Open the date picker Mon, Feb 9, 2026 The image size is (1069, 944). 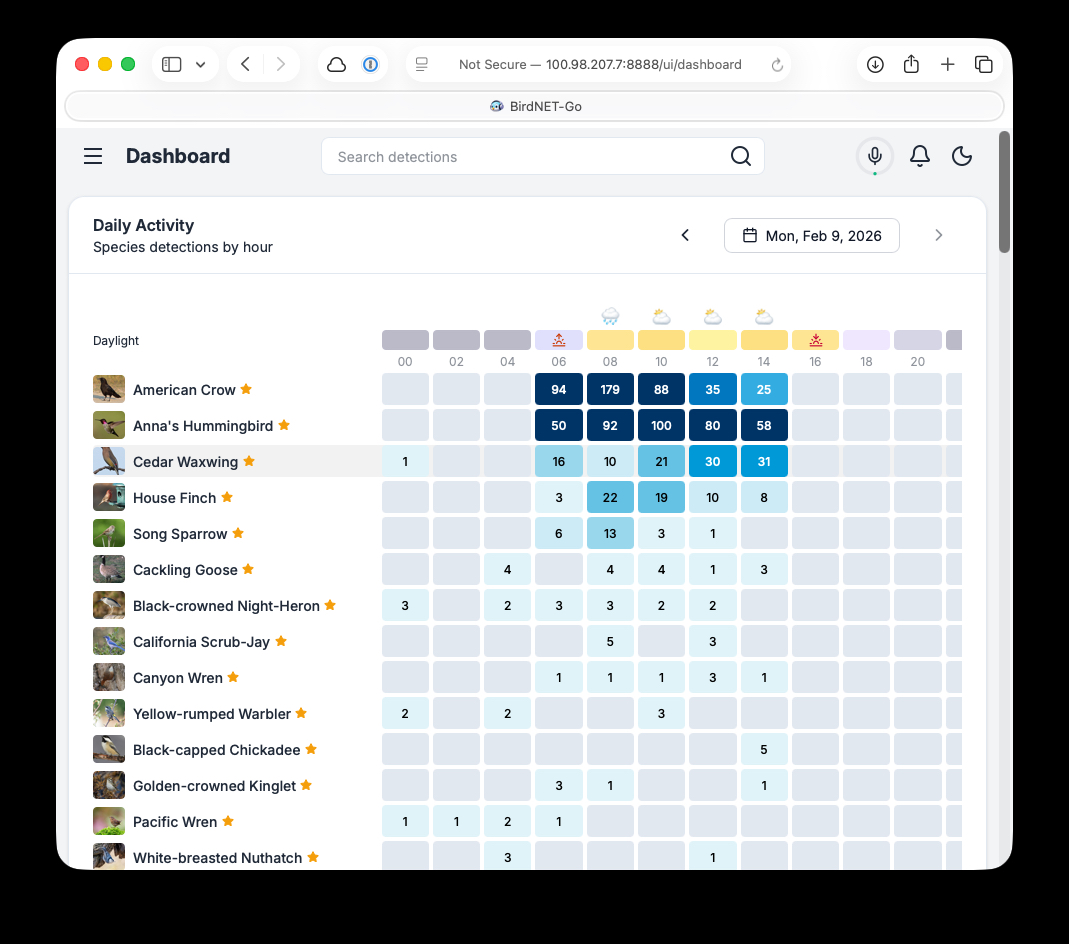pos(811,236)
